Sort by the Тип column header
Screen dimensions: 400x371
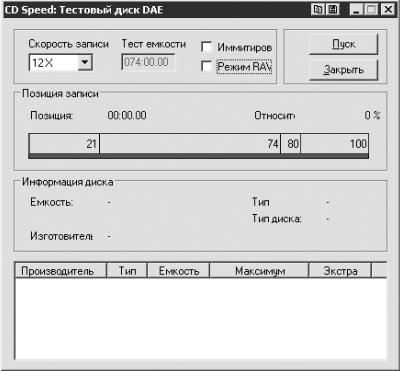point(127,271)
